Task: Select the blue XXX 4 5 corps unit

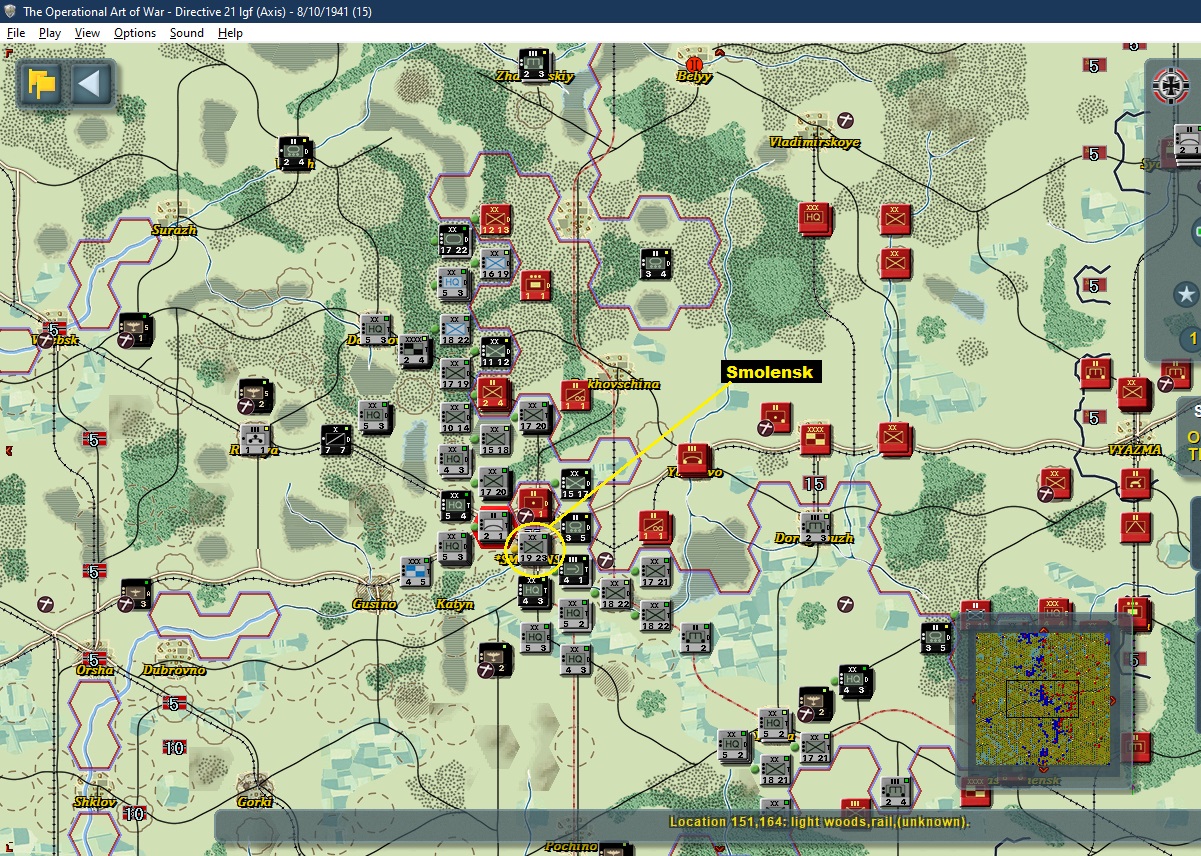Action: point(415,571)
